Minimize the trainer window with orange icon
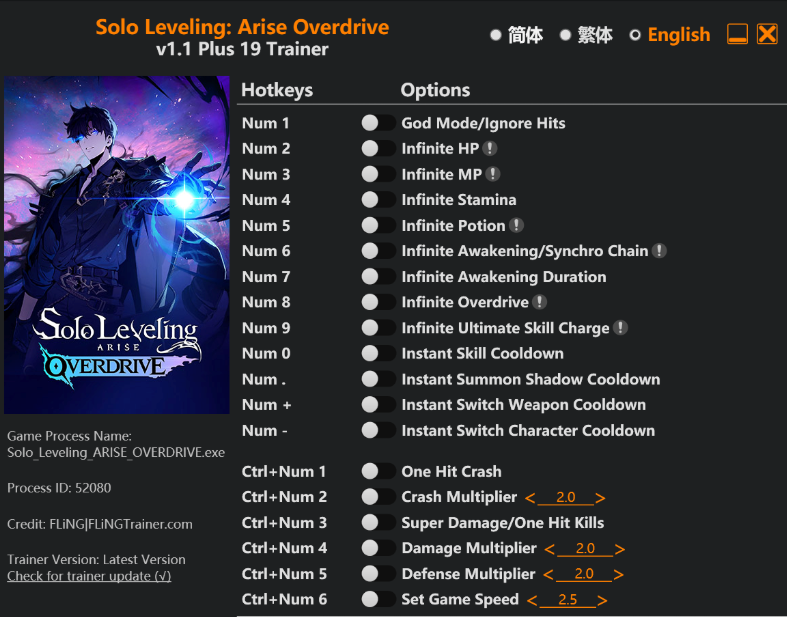Image resolution: width=787 pixels, height=617 pixels. pyautogui.click(x=737, y=34)
